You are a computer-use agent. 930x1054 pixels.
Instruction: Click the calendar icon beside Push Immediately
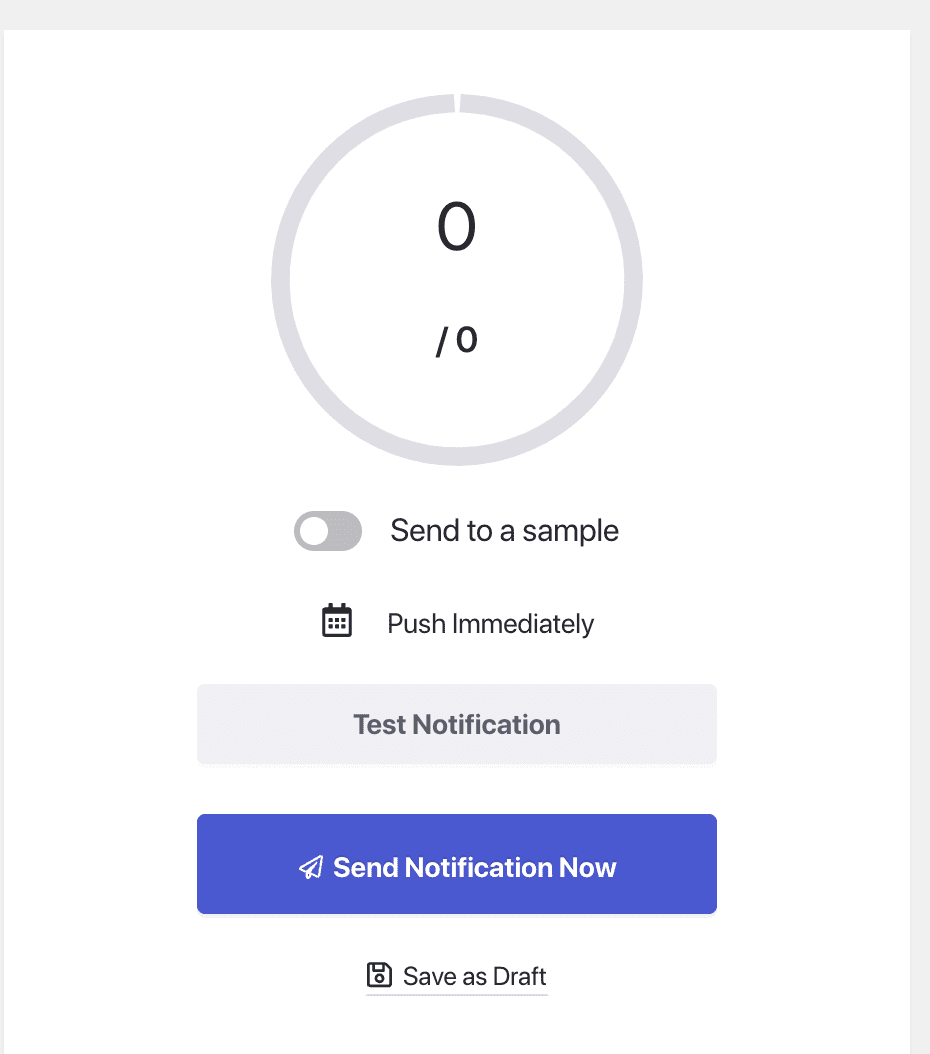point(337,620)
